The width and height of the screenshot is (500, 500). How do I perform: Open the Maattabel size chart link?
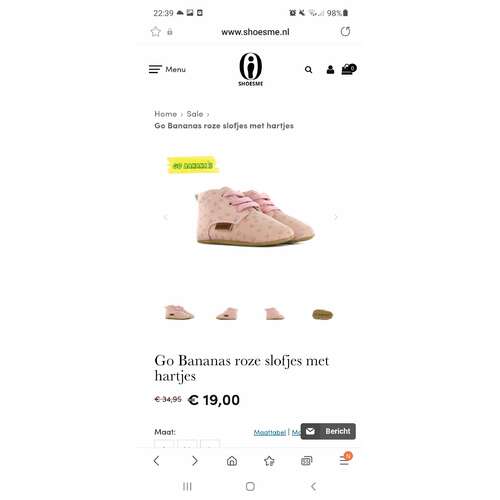click(x=270, y=432)
